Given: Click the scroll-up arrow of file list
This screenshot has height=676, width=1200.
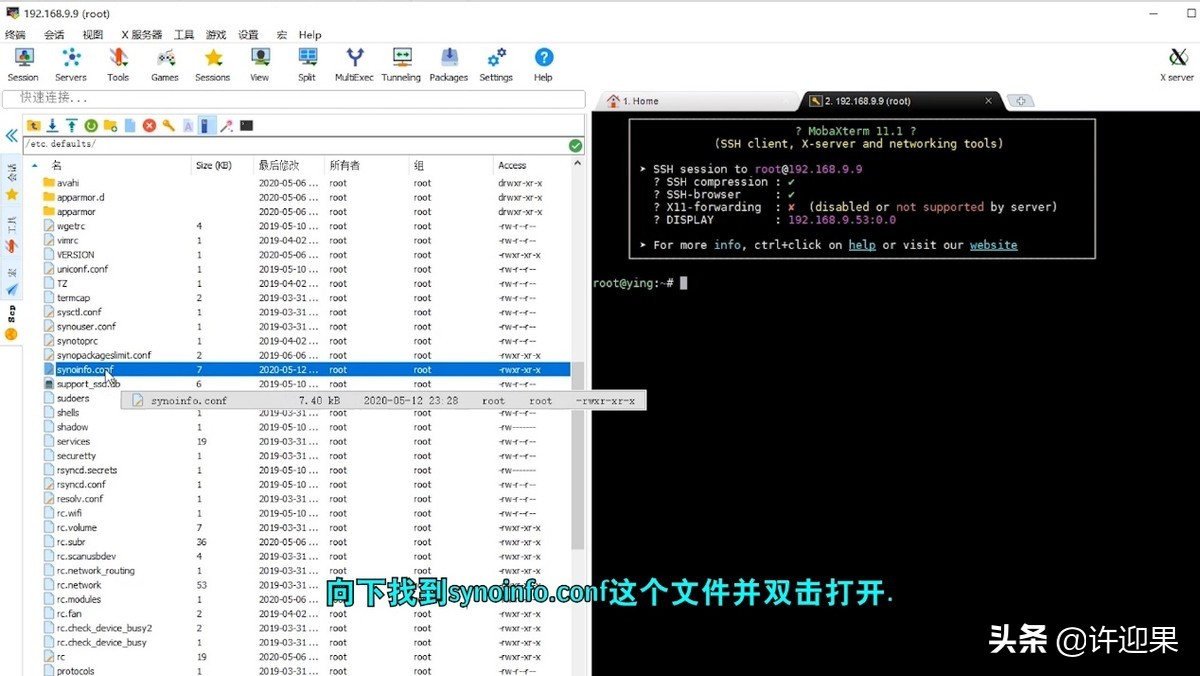Looking at the screenshot, I should point(578,164).
